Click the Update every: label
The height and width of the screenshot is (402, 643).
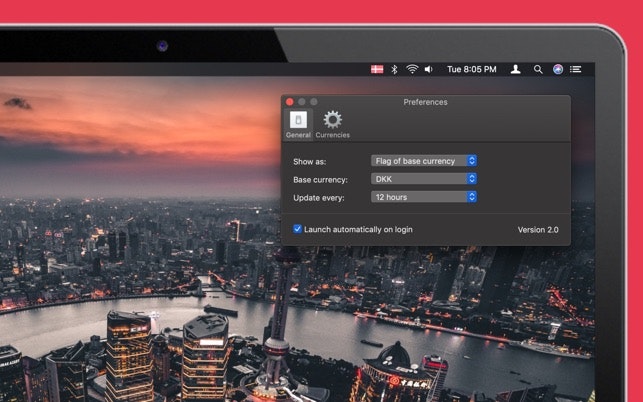[x=319, y=198]
